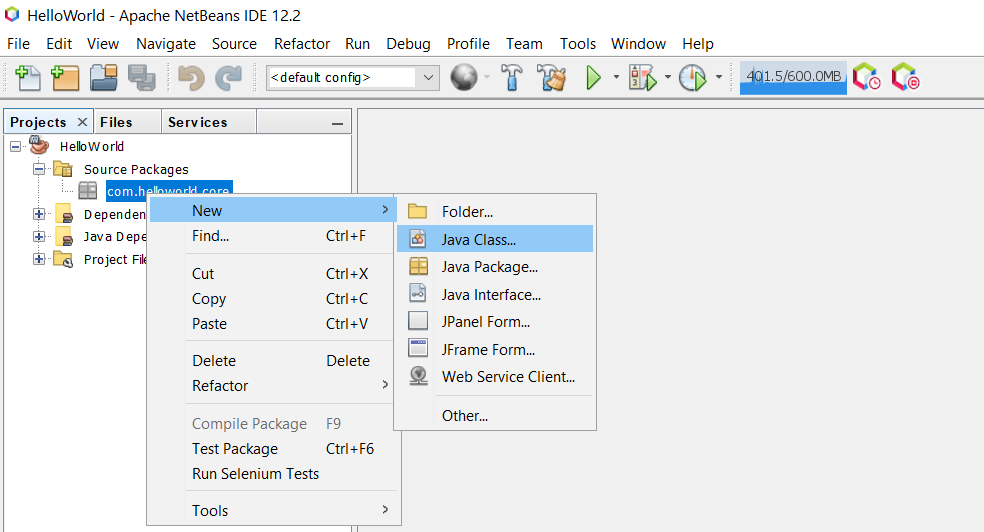Click the Source Packages folder icon
984x532 pixels.
click(x=63, y=169)
